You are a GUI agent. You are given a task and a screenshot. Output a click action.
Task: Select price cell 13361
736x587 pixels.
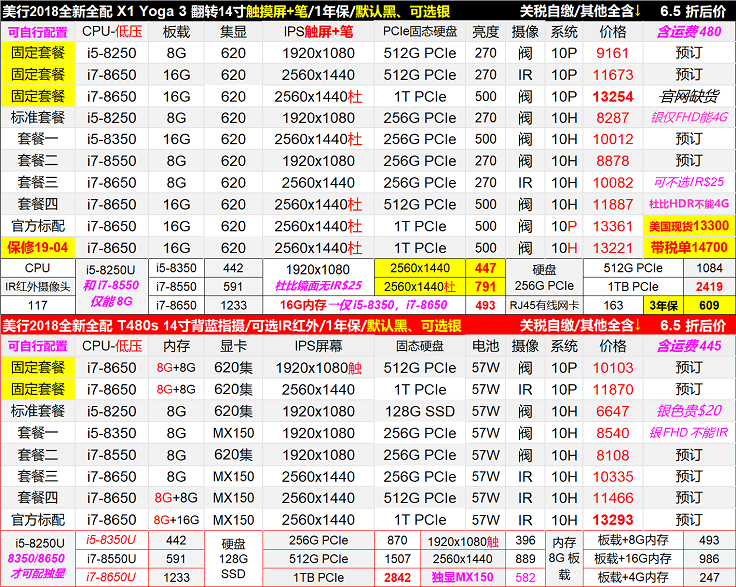tap(612, 226)
